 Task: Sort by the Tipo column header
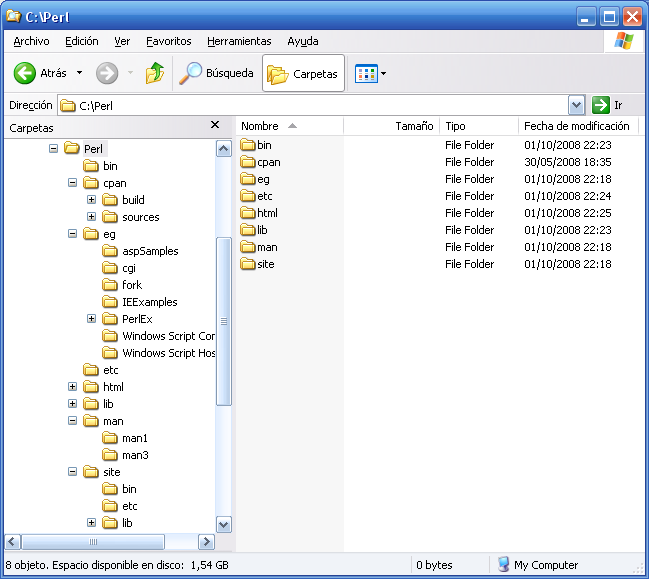tap(479, 126)
